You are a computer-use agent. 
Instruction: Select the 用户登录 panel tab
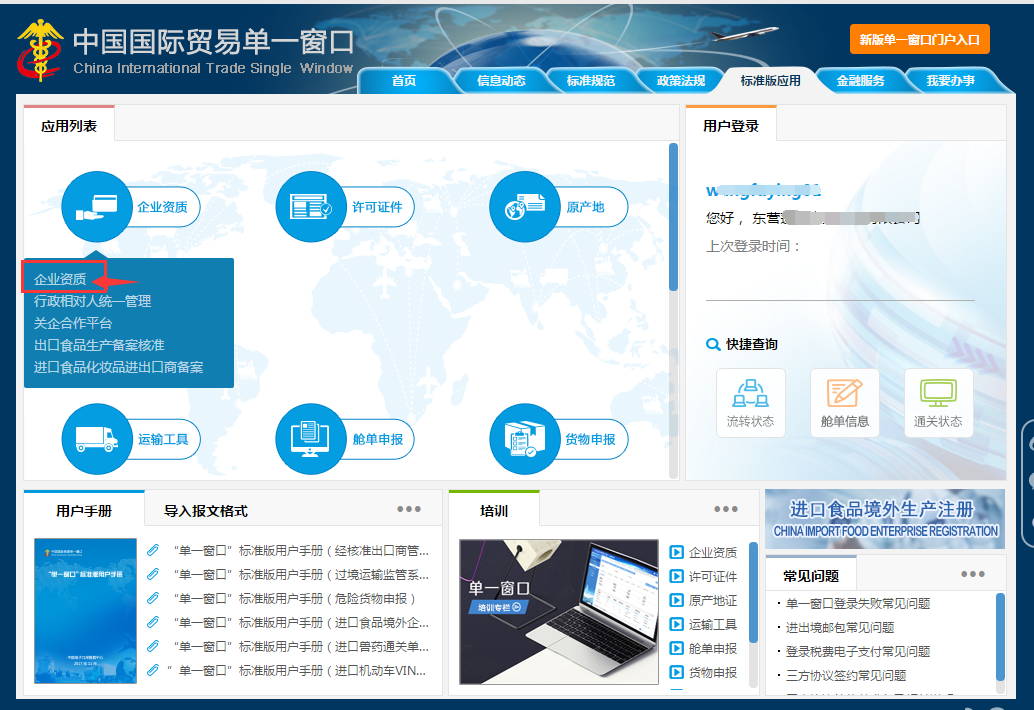click(x=731, y=125)
